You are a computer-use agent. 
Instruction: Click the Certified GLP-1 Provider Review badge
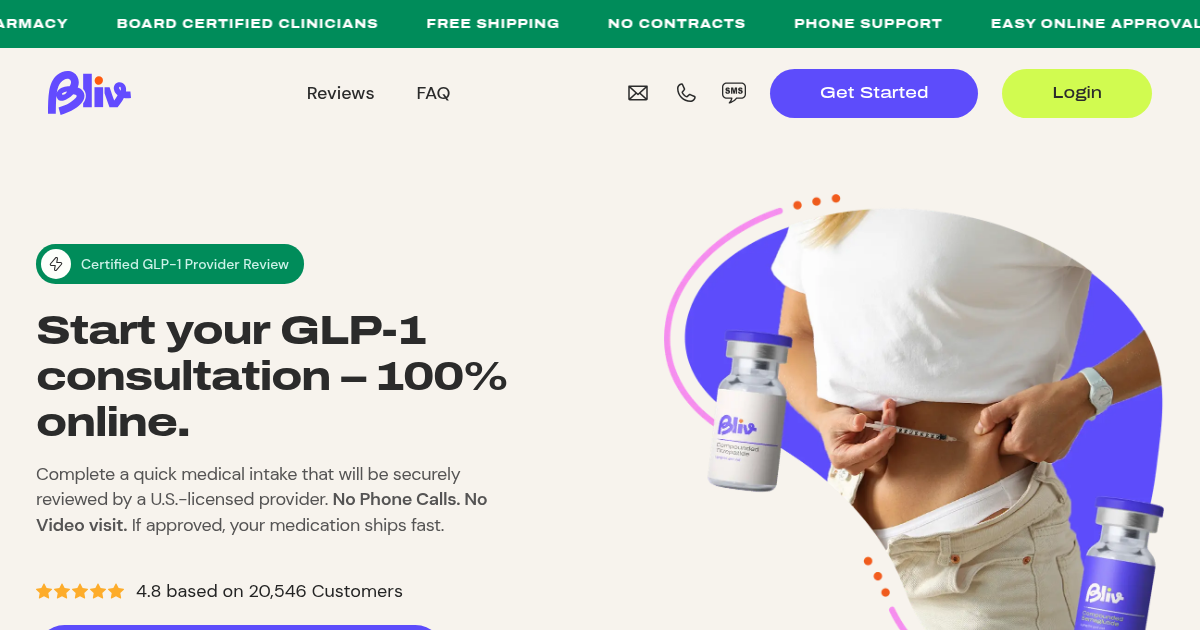point(170,264)
